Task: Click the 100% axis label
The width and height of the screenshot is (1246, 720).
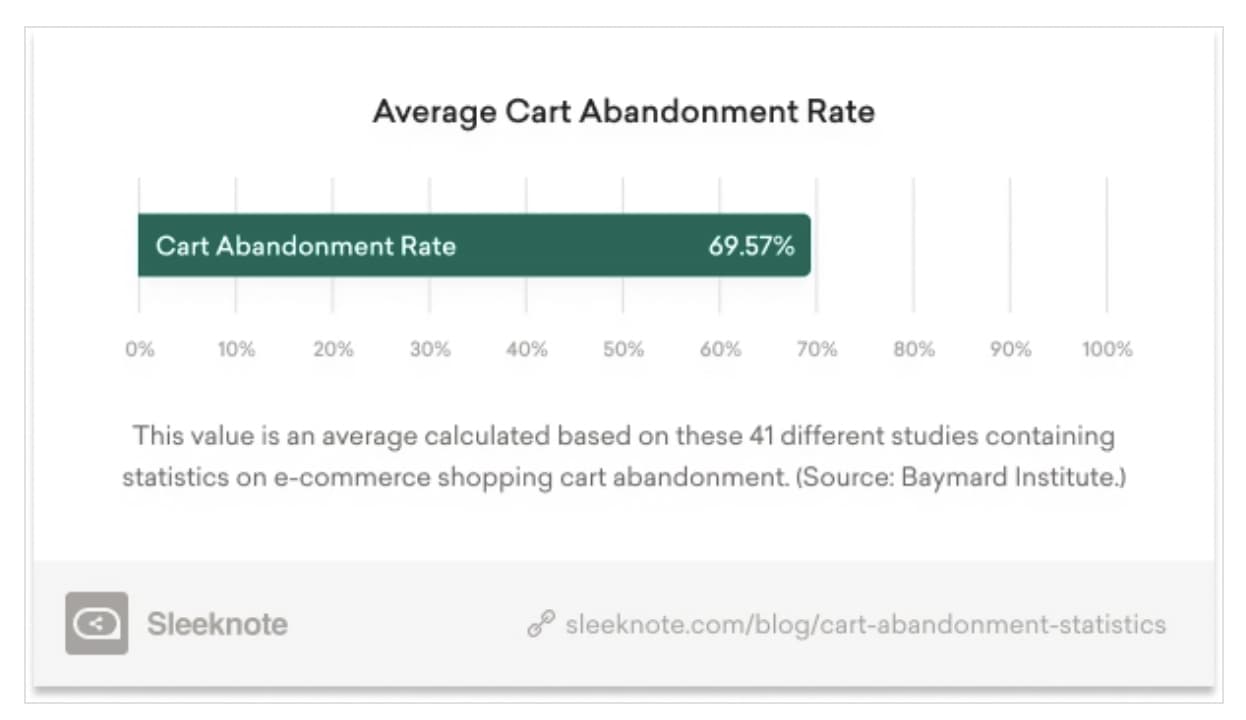Action: 1106,350
